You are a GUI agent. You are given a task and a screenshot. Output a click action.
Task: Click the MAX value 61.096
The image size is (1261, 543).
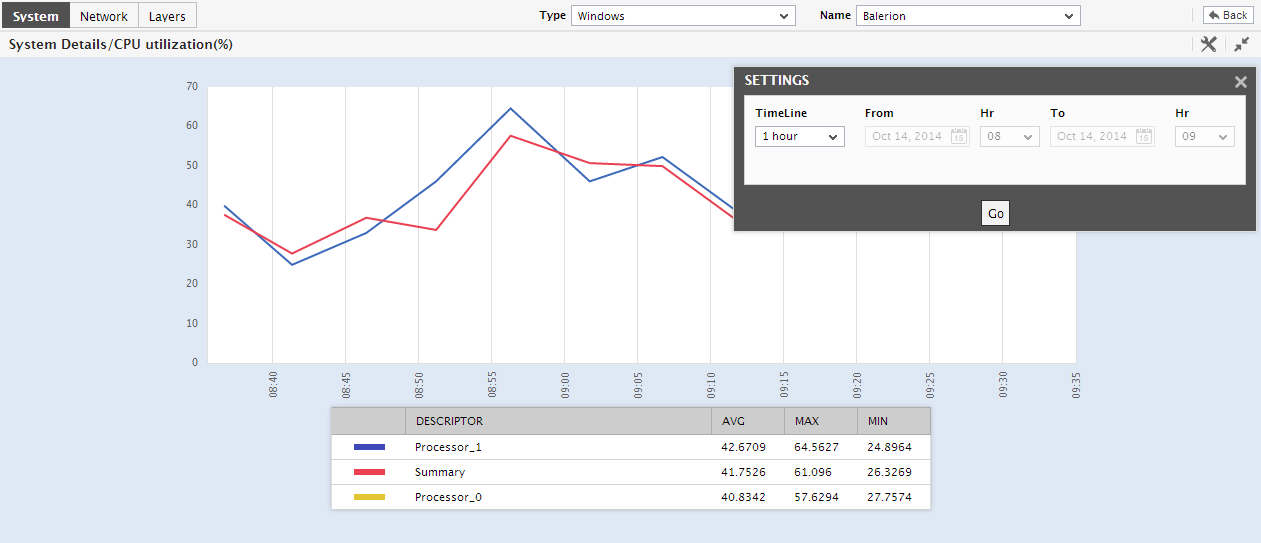pos(813,472)
